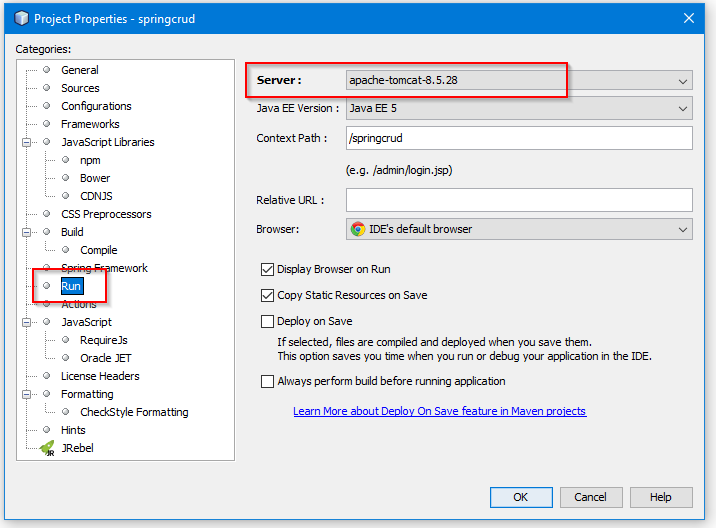Screen dimensions: 716x528
Task: Select the Run category
Action: coord(71,286)
